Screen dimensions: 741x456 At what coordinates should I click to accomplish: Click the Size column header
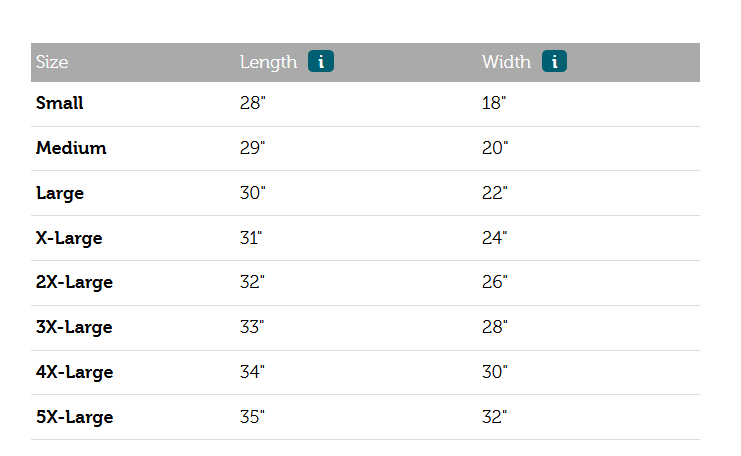(x=52, y=62)
